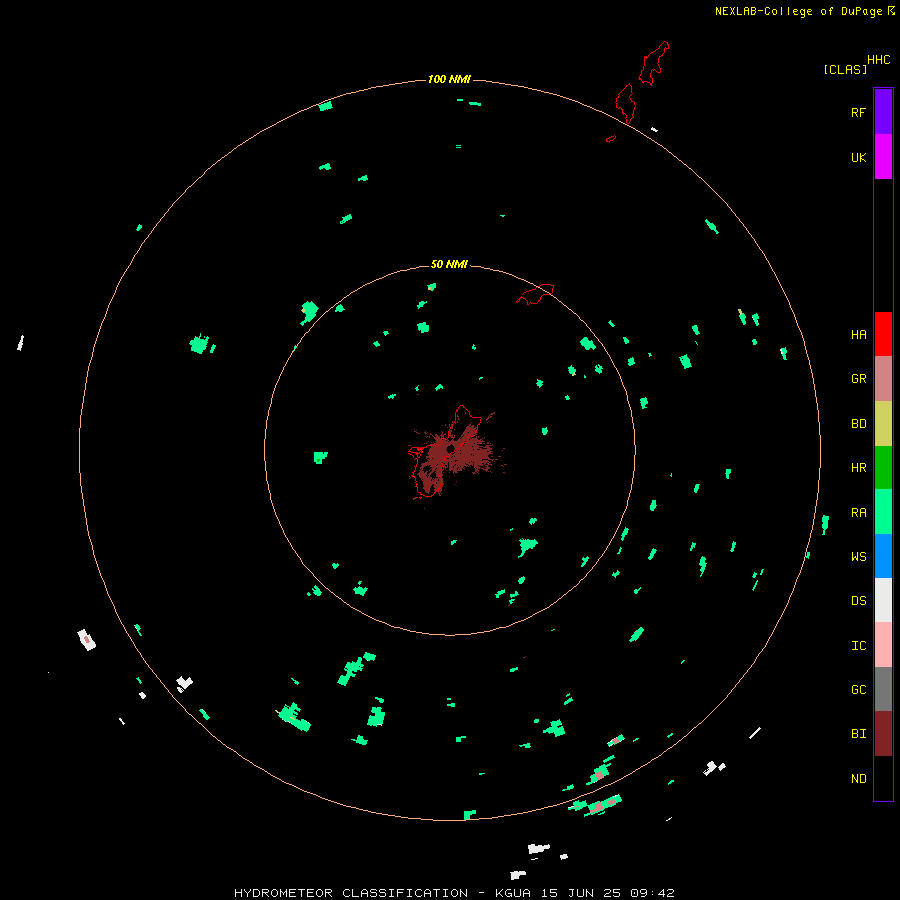Click the HR dark green legend swatch
This screenshot has width=900, height=900.
tap(883, 467)
